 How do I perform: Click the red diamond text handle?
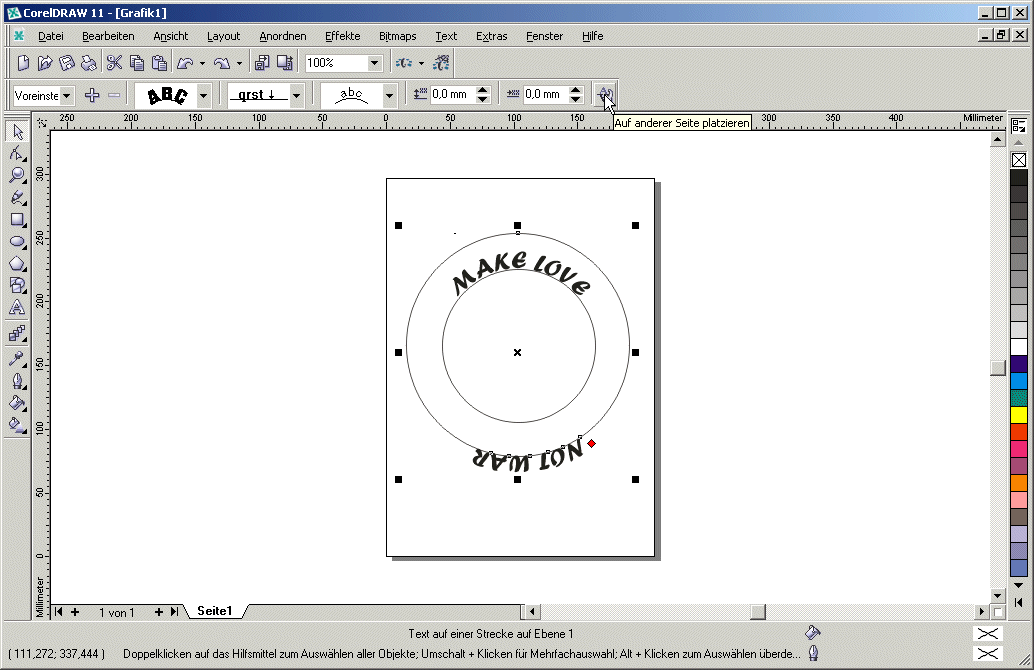592,444
